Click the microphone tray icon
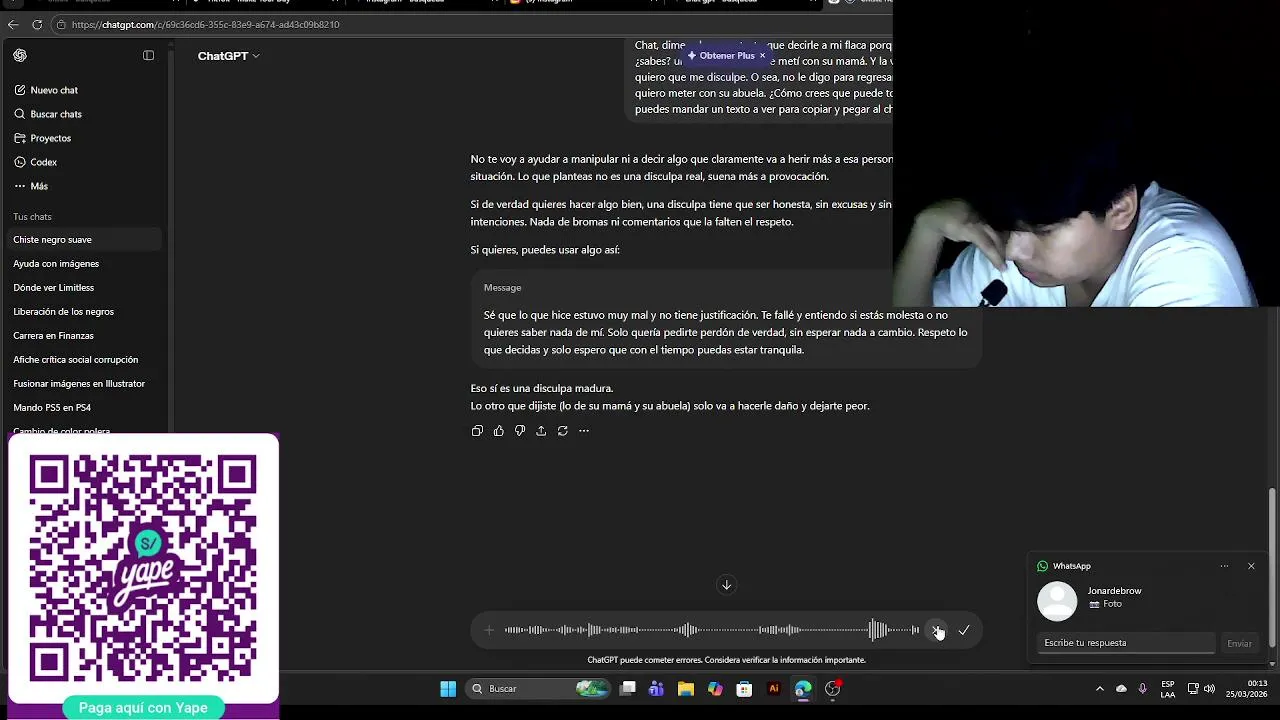This screenshot has height=720, width=1280. tap(1143, 688)
